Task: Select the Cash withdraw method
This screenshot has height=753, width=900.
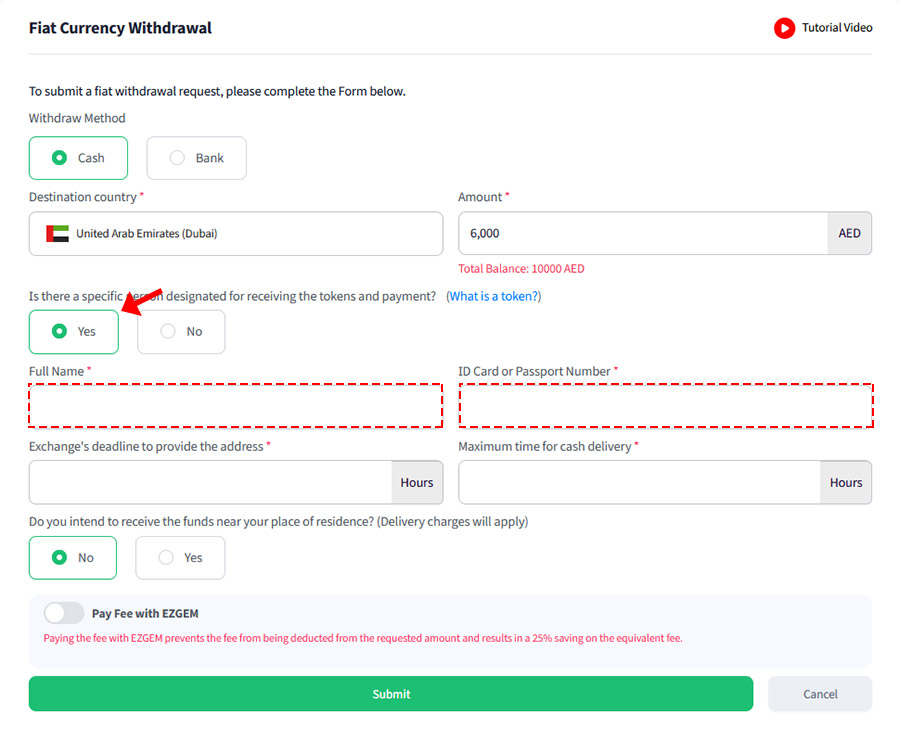Action: point(78,158)
